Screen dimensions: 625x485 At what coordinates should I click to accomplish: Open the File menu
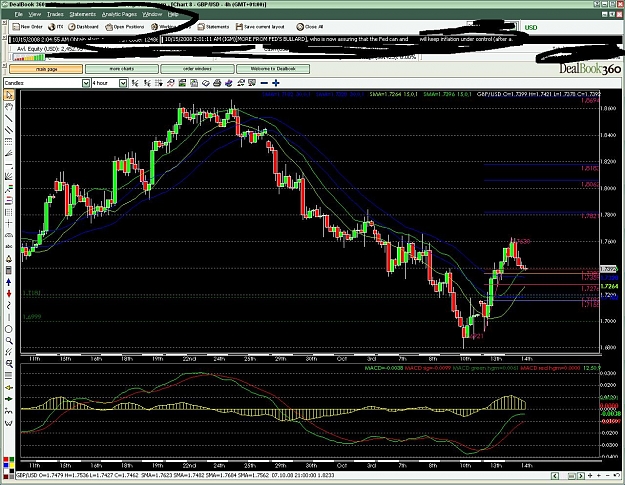point(19,14)
